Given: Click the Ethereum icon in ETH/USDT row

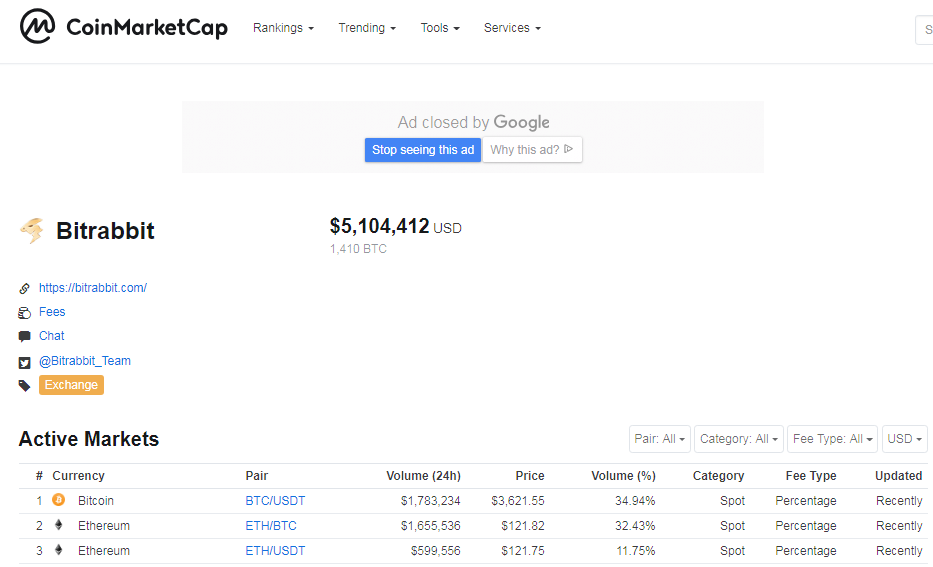Looking at the screenshot, I should click(x=58, y=550).
